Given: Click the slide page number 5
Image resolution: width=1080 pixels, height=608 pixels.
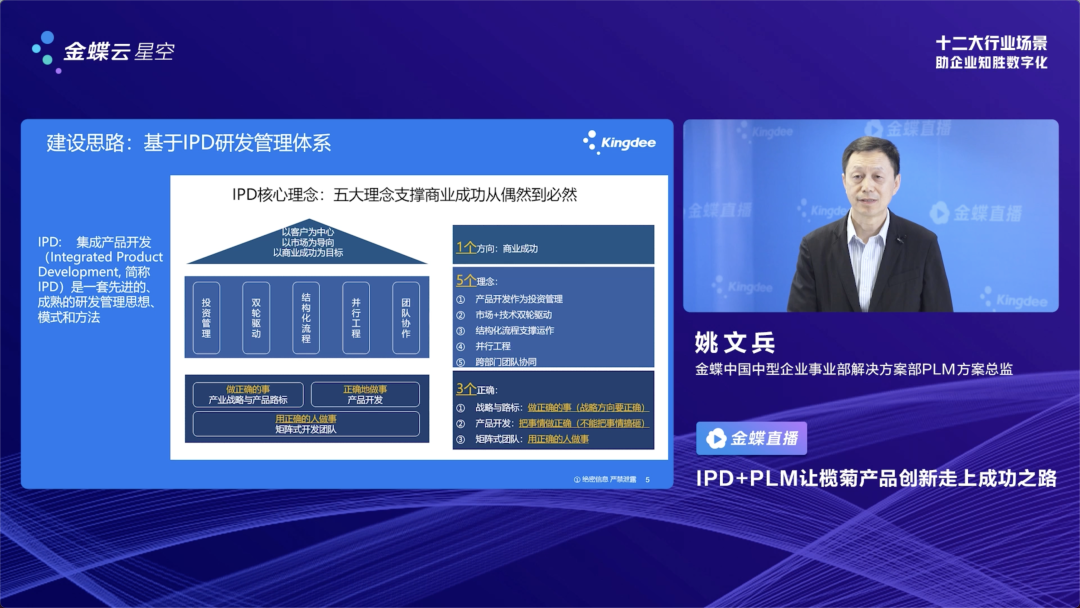Looking at the screenshot, I should [x=647, y=479].
